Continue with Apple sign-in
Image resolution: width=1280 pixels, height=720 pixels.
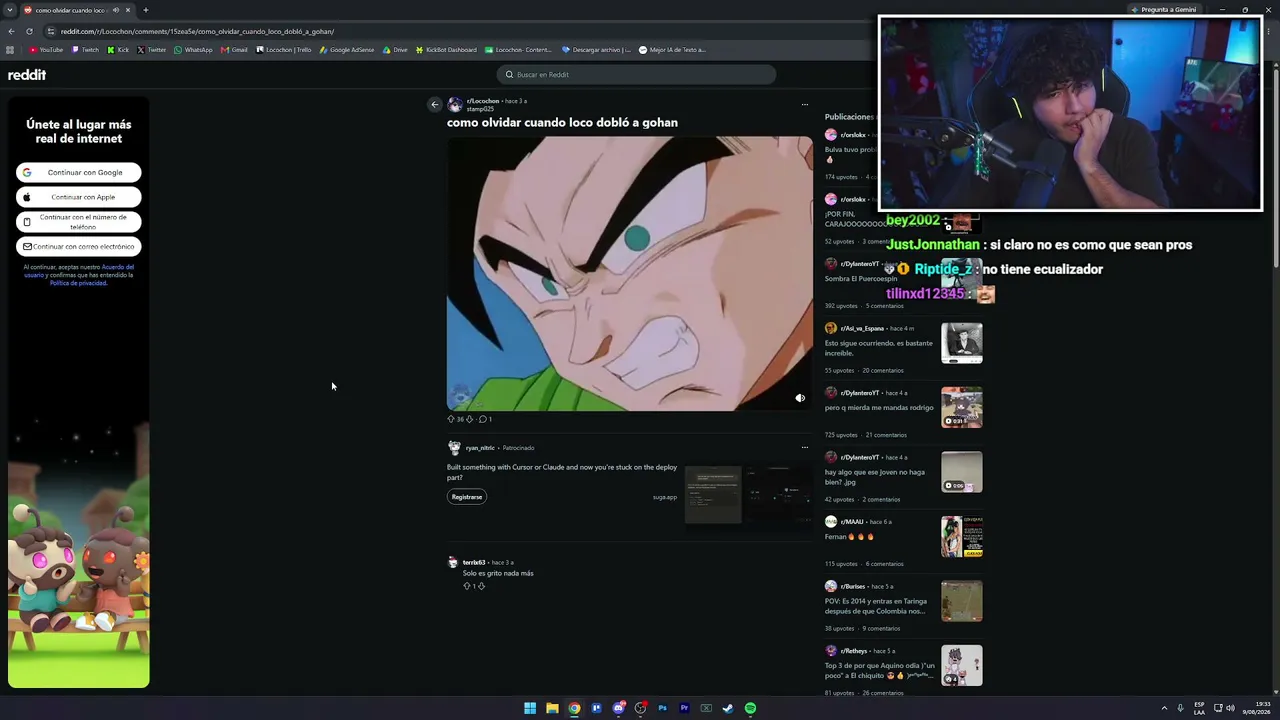click(79, 197)
